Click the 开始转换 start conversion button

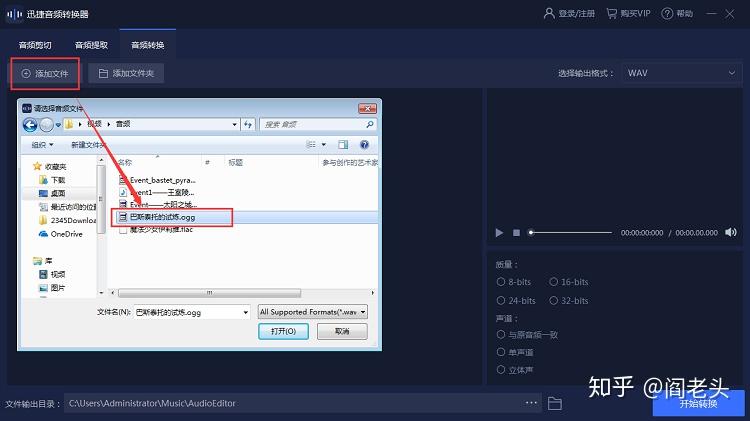(x=698, y=403)
